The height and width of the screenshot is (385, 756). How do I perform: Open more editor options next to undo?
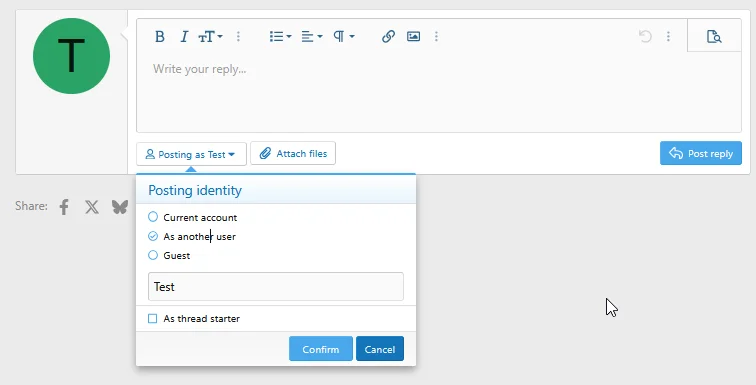[x=668, y=37]
